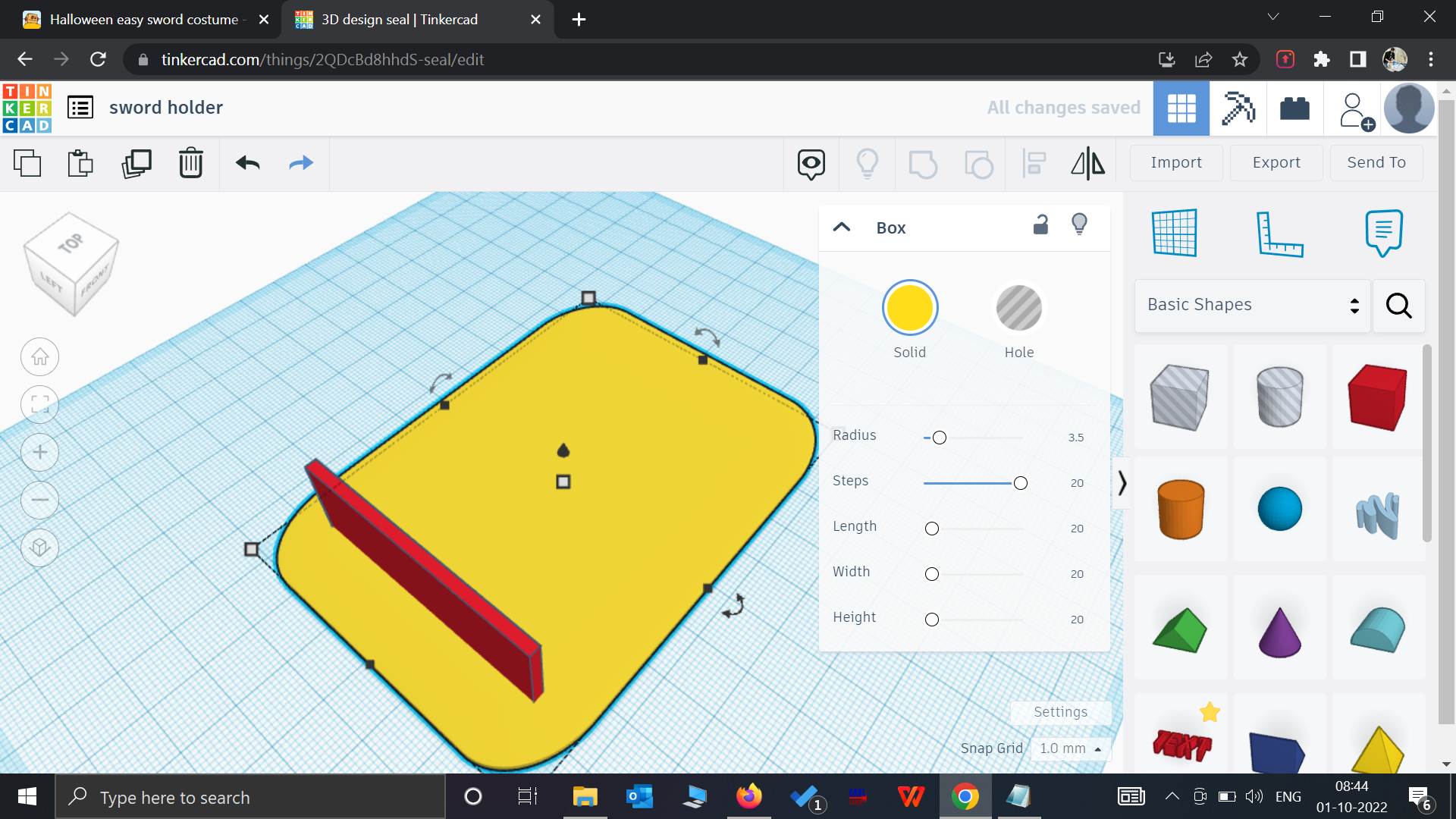Open the Snap Grid 1.0 mm dropdown
This screenshot has width=1456, height=819.
tap(1070, 748)
